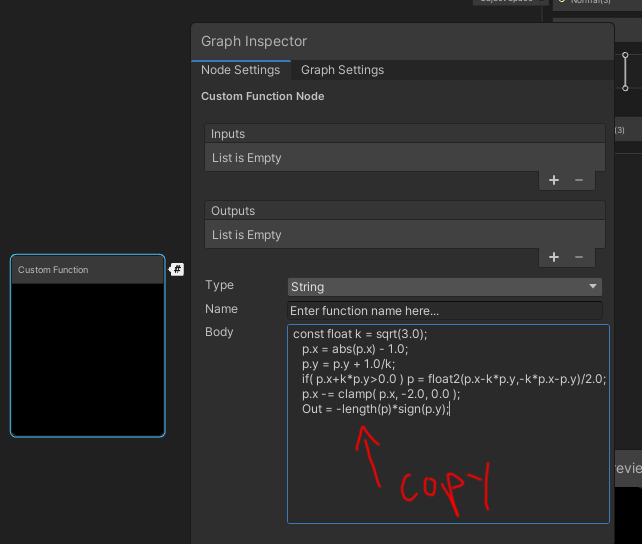
Task: Add a new input with the Inputs plus button
Action: tap(554, 180)
